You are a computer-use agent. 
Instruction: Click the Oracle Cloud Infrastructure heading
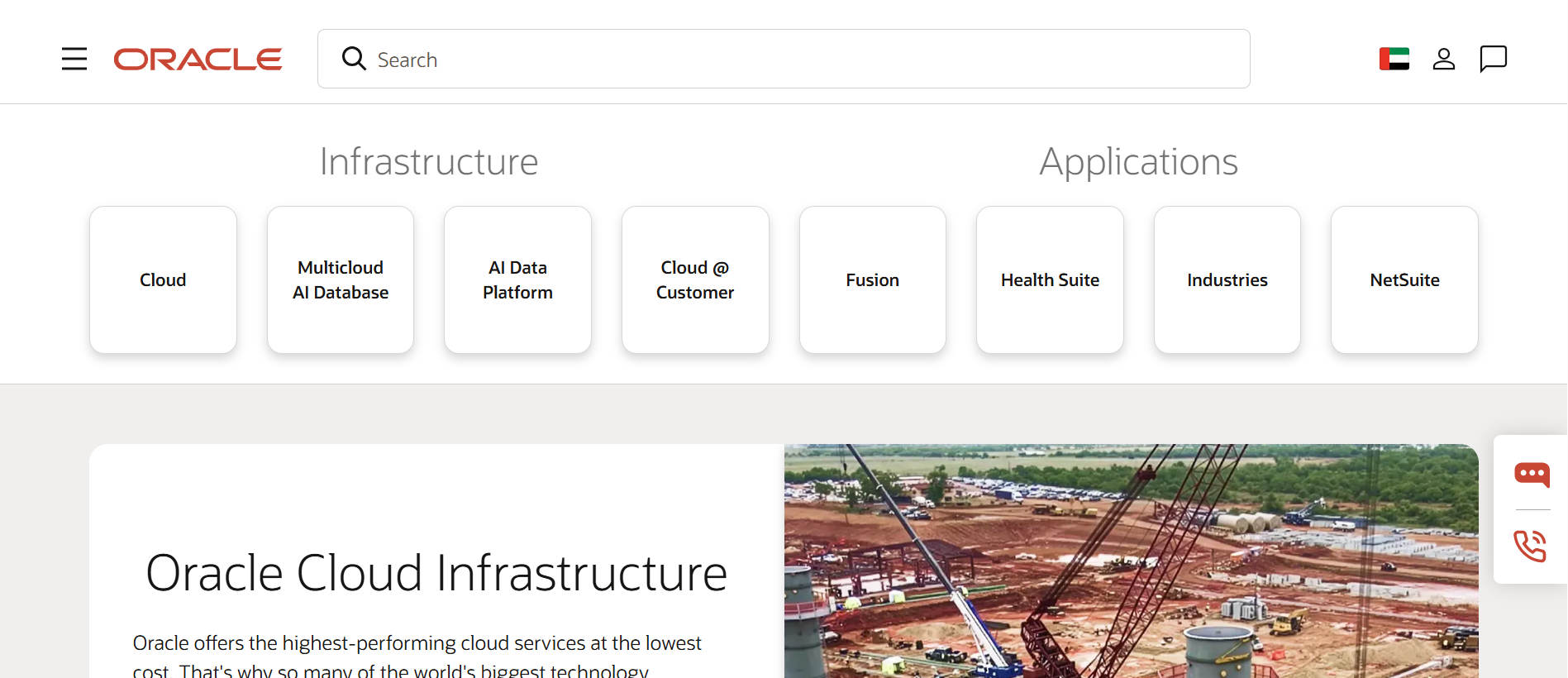[436, 573]
